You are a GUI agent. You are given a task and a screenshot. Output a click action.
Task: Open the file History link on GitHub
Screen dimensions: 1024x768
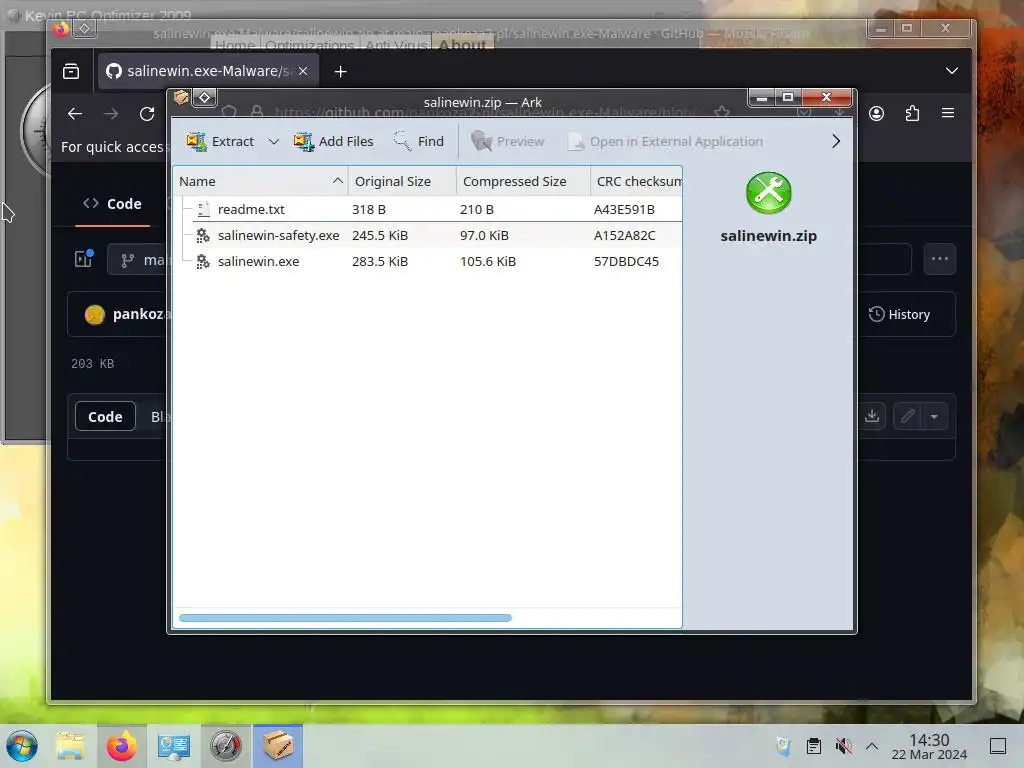click(899, 315)
